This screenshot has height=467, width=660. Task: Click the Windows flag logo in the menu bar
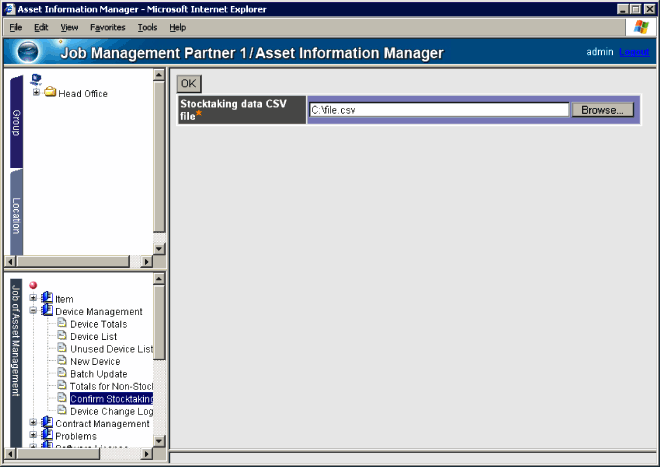click(641, 27)
